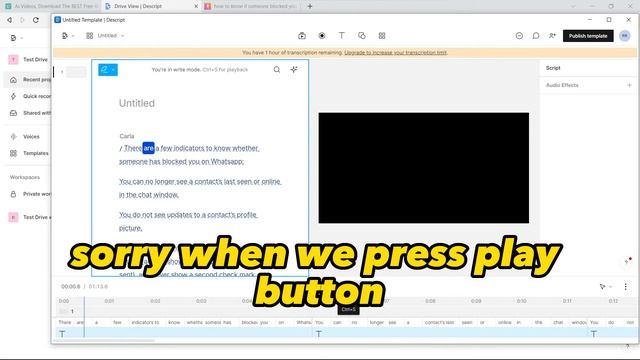Click the script line 'in the chat window.'
640x360 pixels.
149,195
